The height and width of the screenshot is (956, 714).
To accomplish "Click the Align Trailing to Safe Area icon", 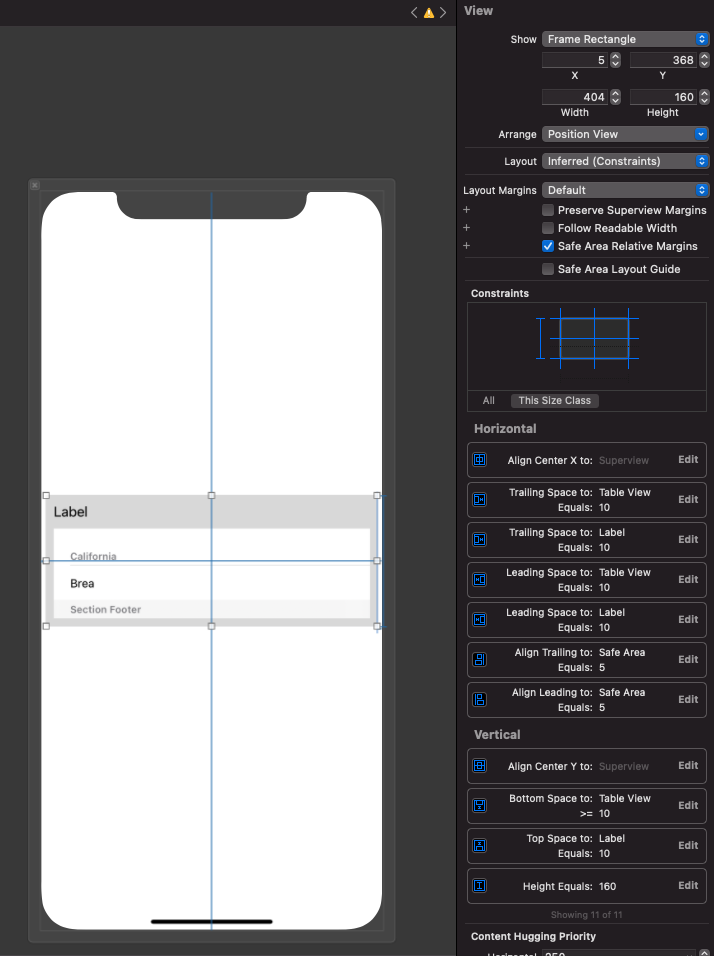I will pos(480,660).
